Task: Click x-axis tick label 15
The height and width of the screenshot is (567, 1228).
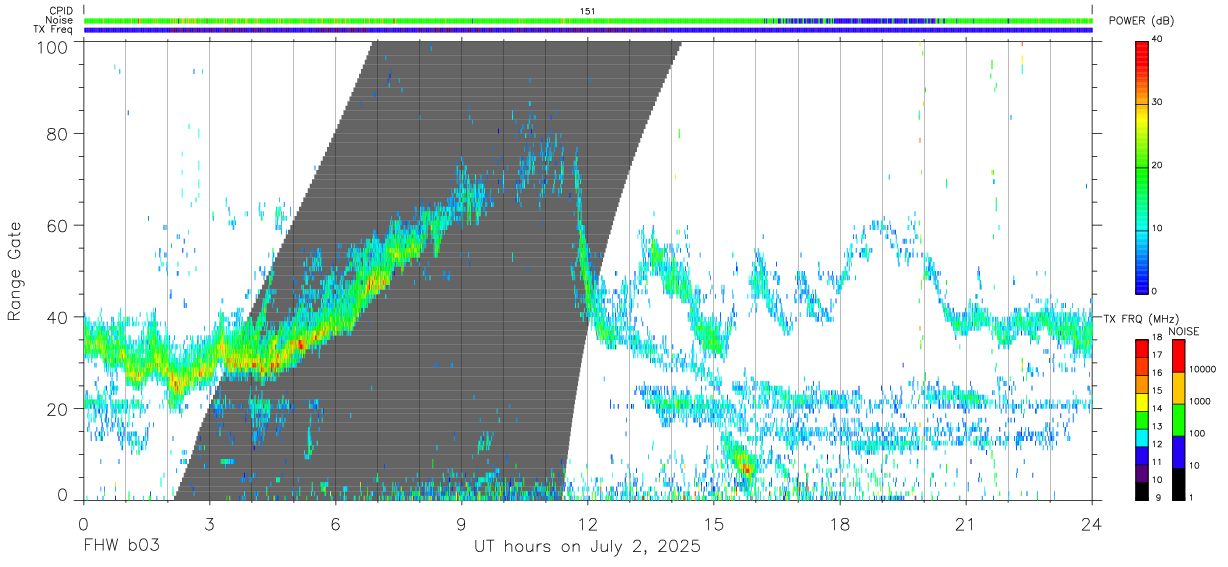Action: tap(714, 524)
